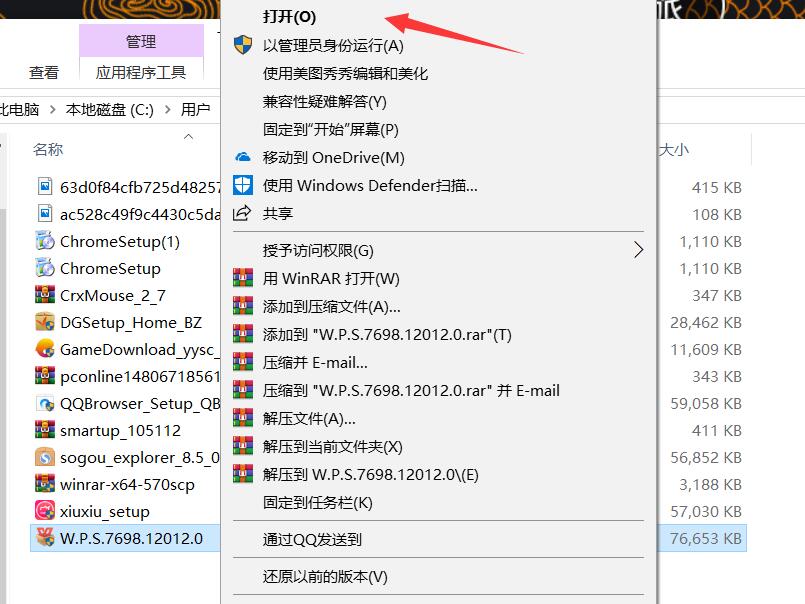The image size is (805, 604).
Task: Select 通过QQ发送到
Action: point(312,539)
